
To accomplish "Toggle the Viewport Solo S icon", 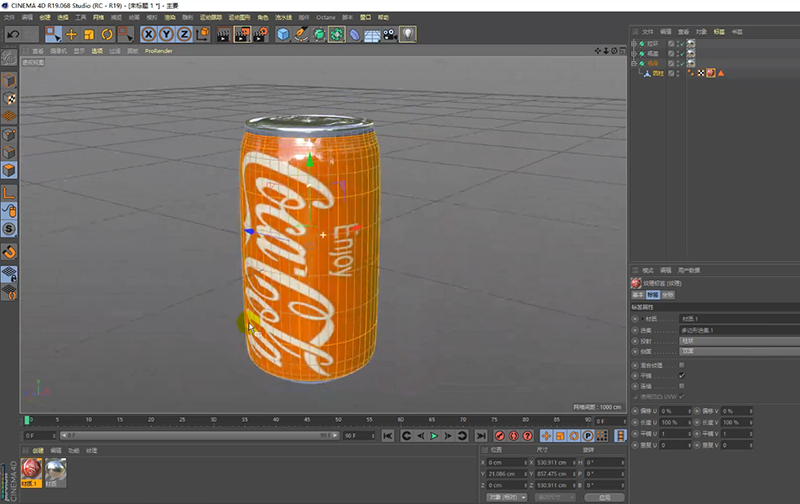I will click(x=9, y=229).
